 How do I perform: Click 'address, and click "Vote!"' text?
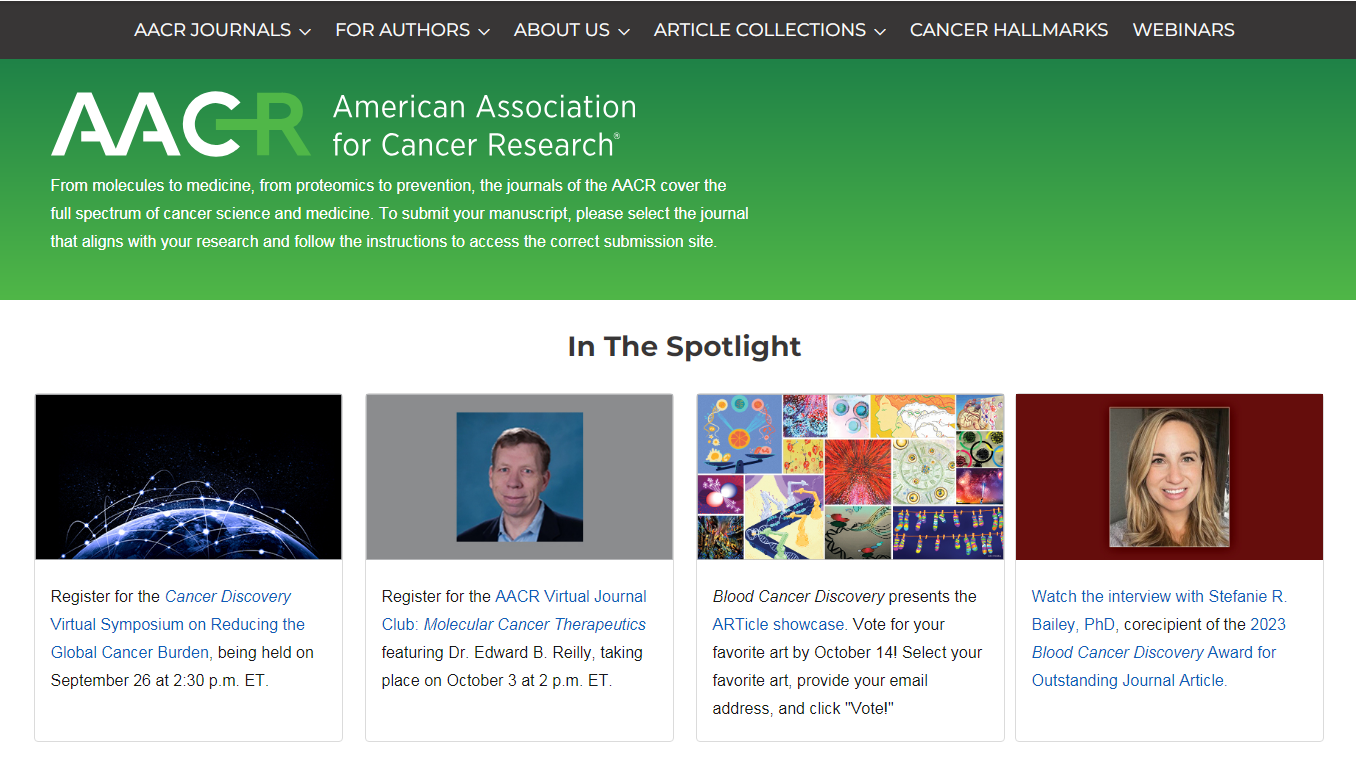click(x=803, y=708)
